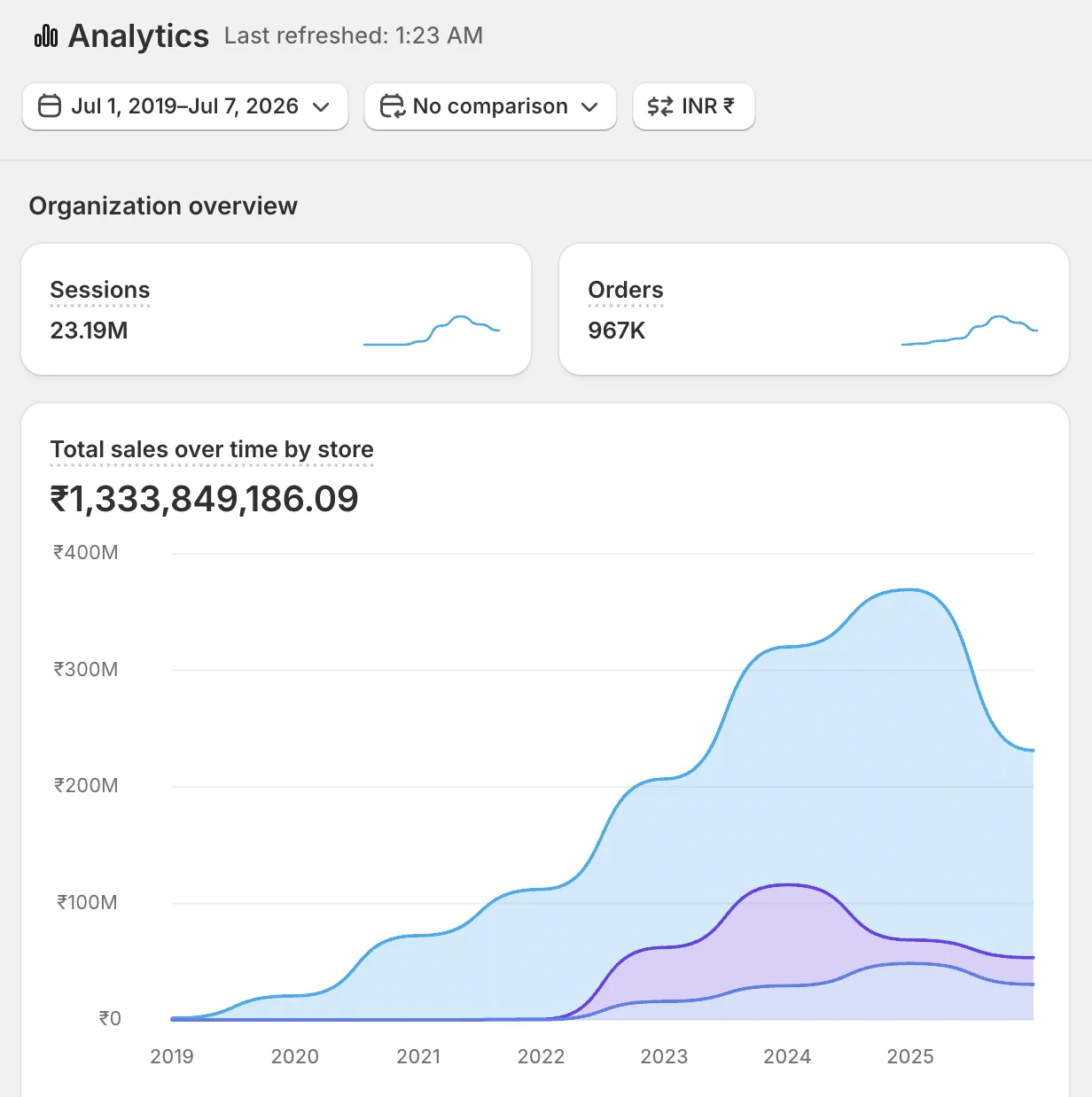Click the Analytics bar chart icon
This screenshot has width=1092, height=1097.
46,36
